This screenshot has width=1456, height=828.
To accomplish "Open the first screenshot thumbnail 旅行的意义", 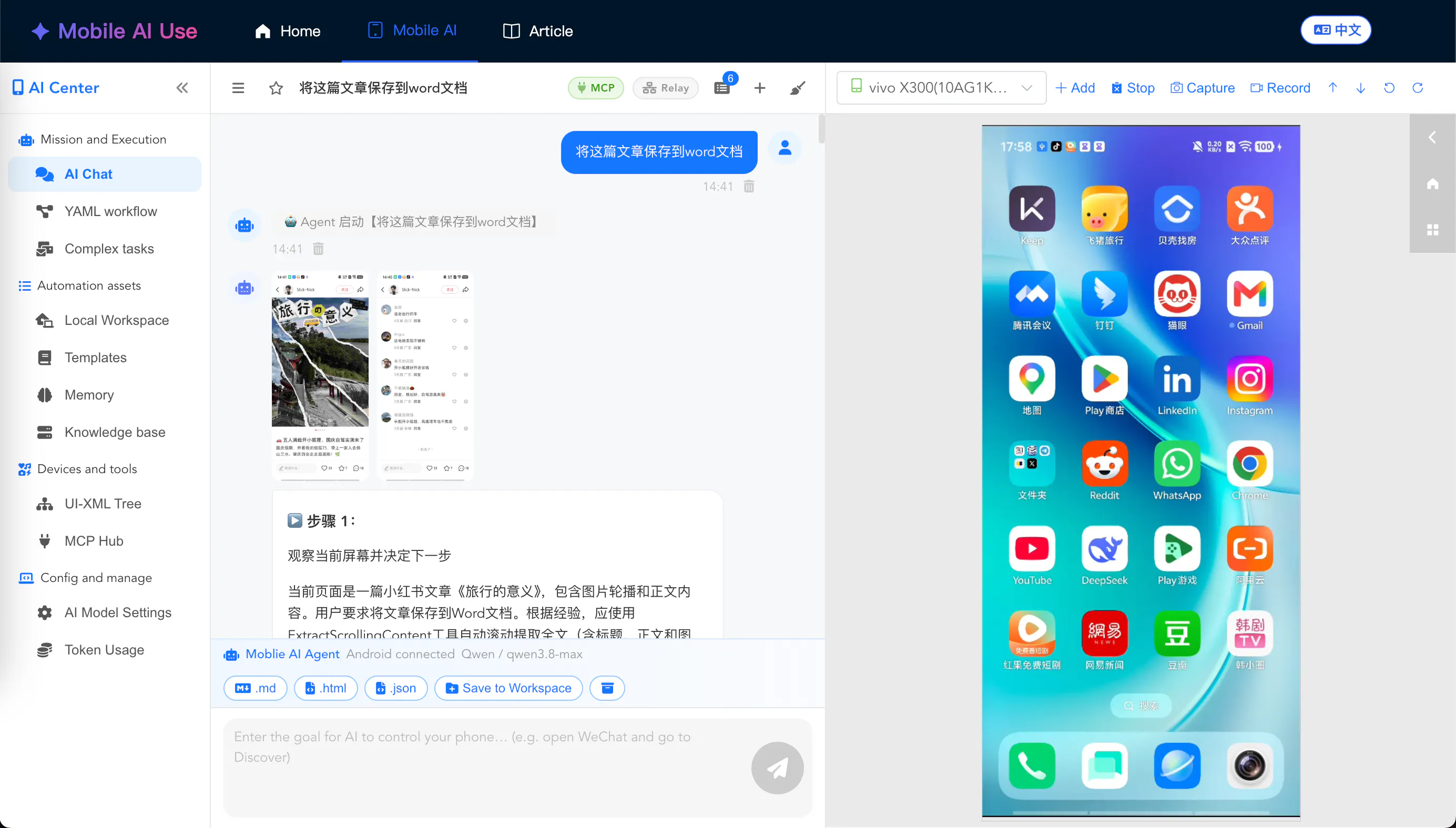I will (320, 376).
